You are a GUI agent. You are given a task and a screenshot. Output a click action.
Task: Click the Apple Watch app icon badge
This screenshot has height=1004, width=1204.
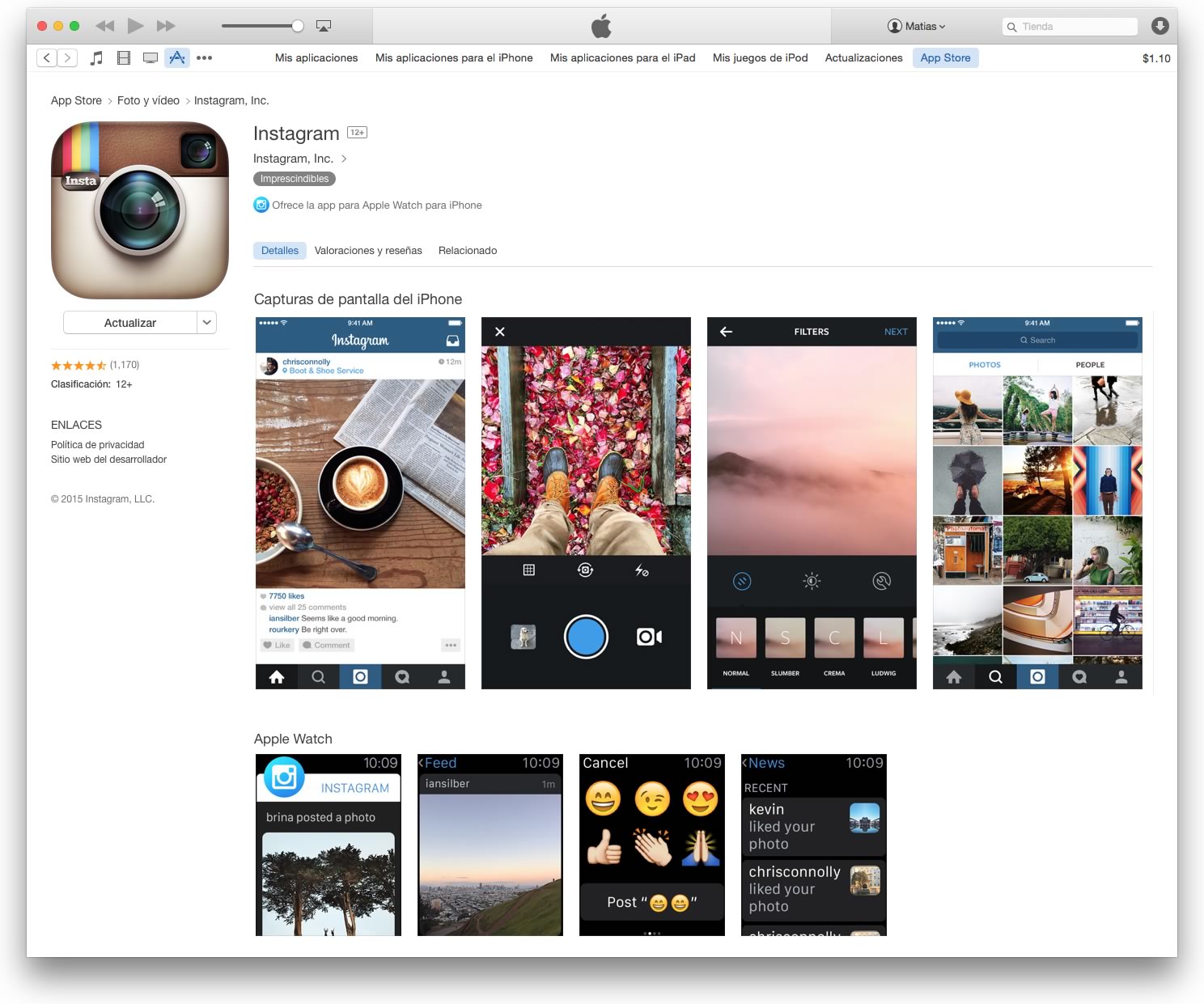[x=261, y=205]
